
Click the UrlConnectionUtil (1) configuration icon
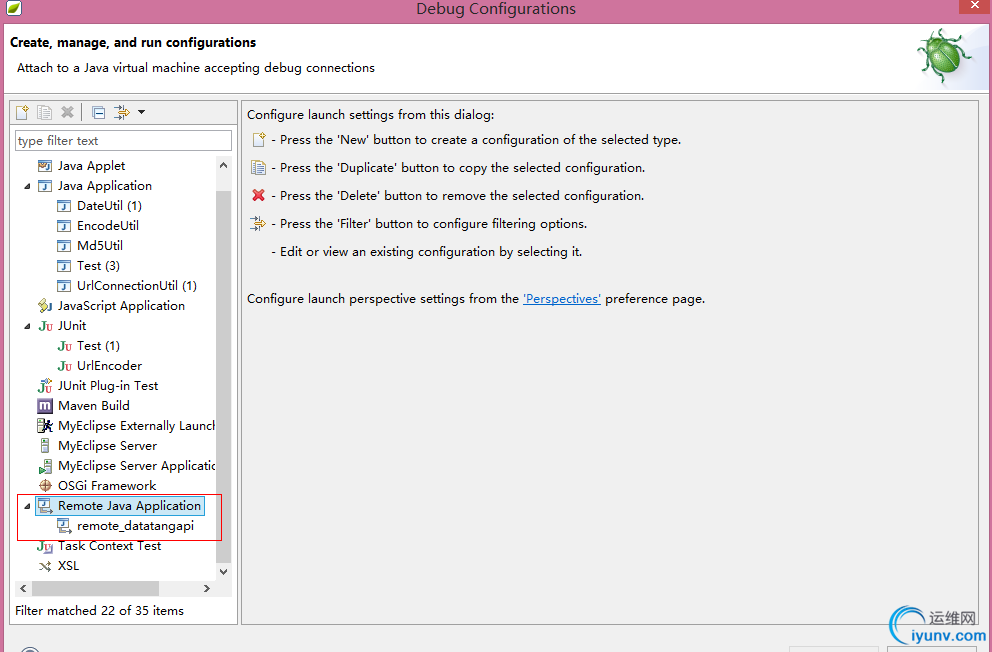pyautogui.click(x=64, y=286)
